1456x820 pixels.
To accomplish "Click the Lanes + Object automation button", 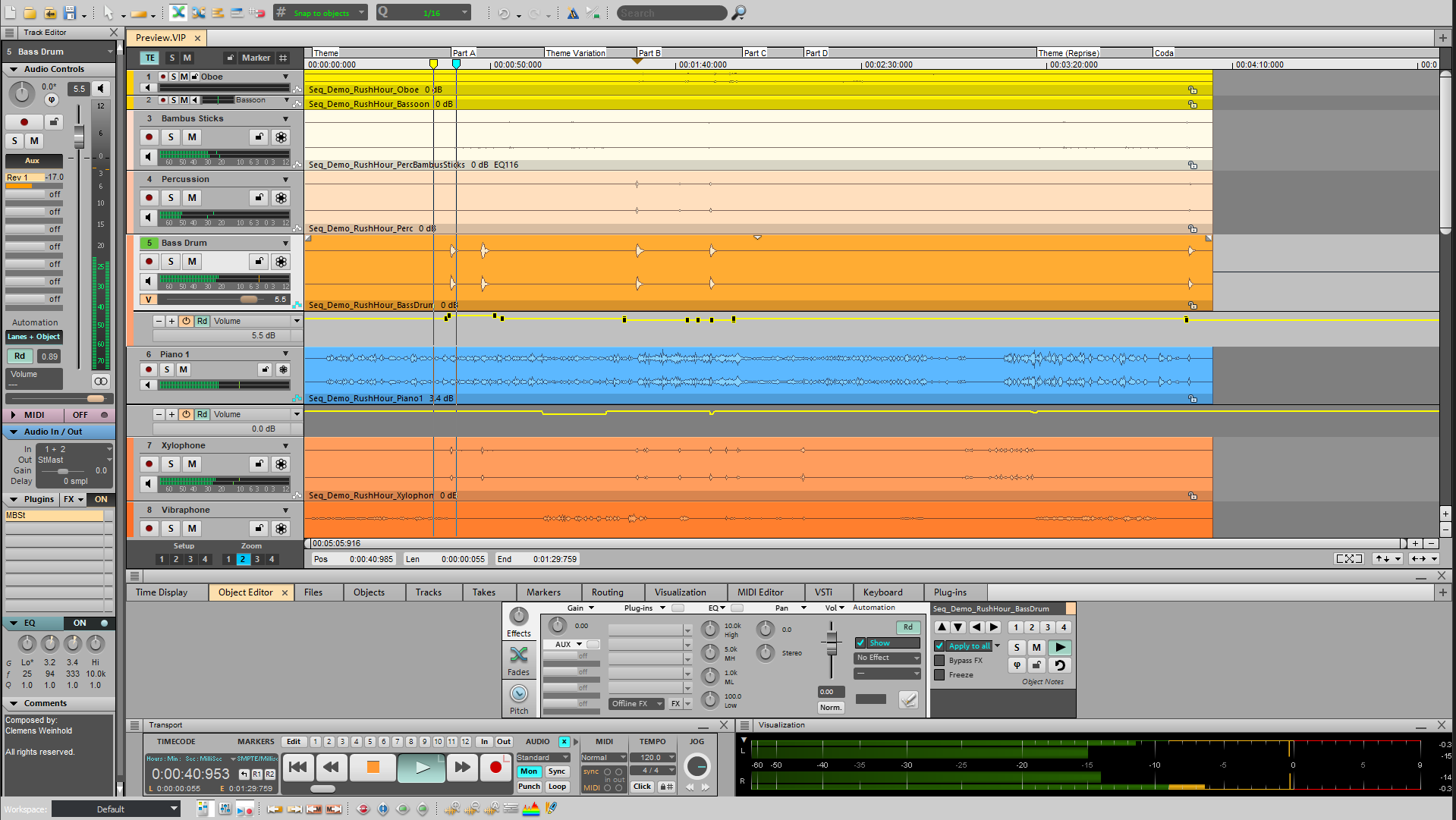I will click(34, 337).
